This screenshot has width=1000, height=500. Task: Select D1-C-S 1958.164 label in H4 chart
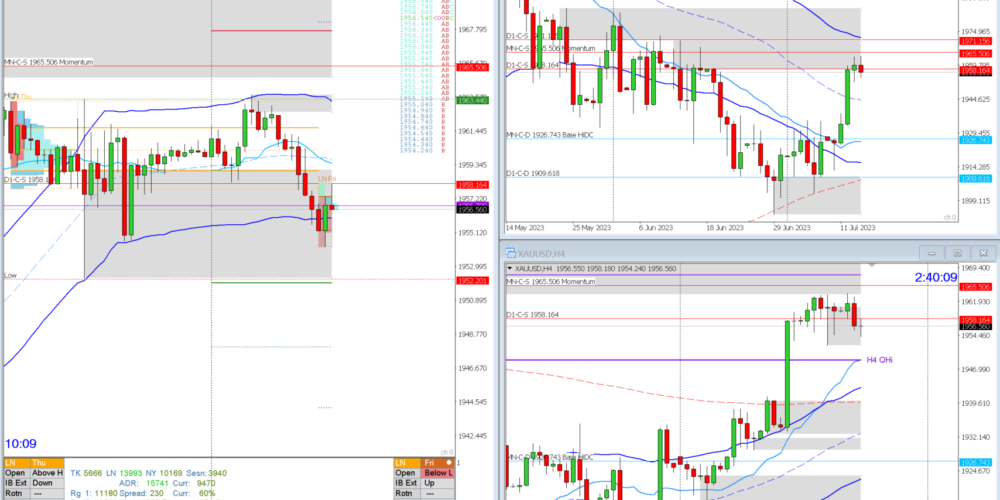point(533,314)
